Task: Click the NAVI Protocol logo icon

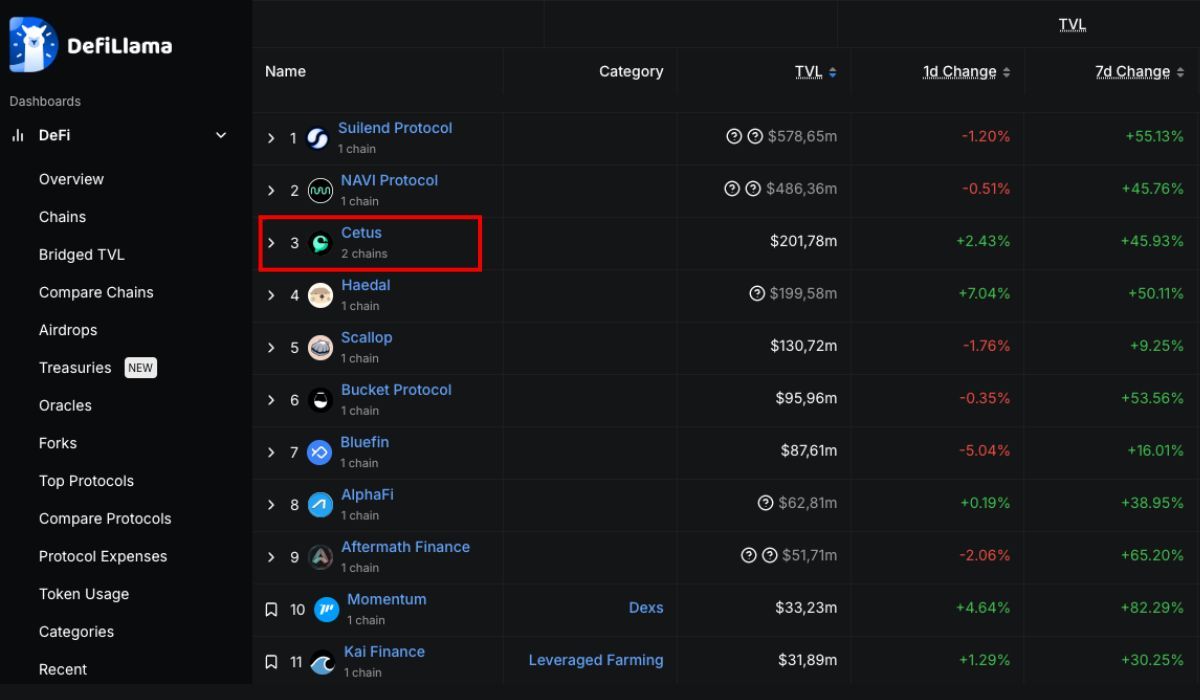Action: [x=320, y=191]
